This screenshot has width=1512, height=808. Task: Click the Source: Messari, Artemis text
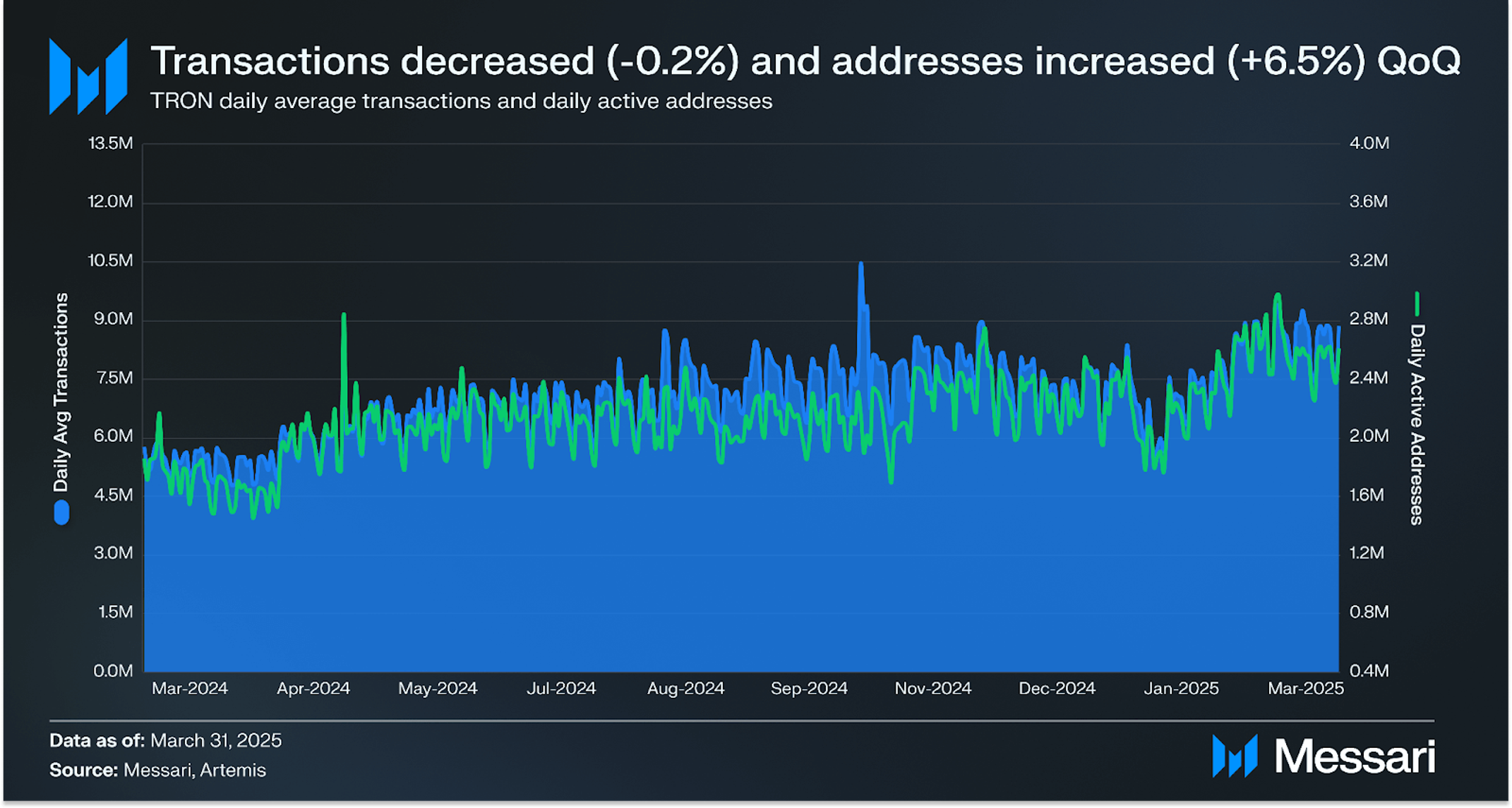click(157, 770)
